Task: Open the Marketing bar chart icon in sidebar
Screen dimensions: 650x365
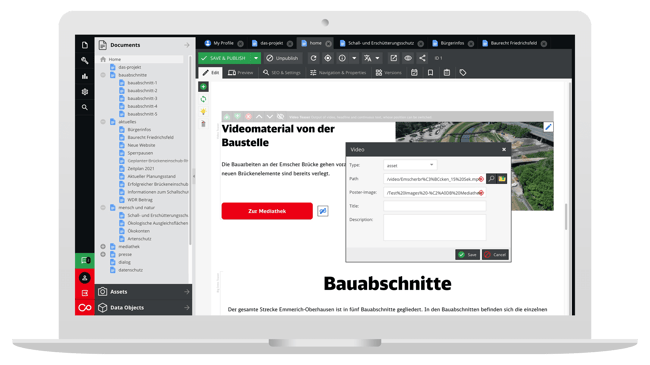Action: 85,76
